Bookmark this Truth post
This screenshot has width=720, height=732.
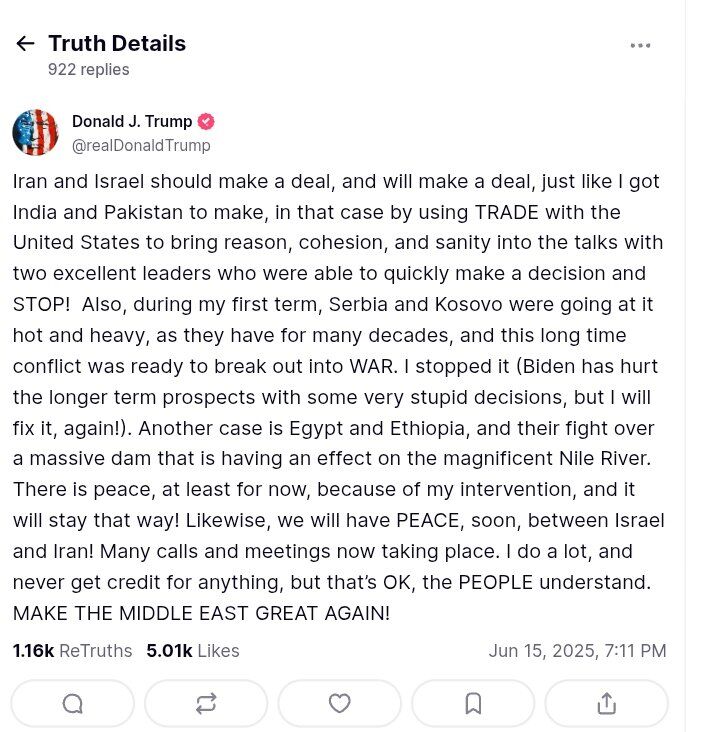pos(473,704)
